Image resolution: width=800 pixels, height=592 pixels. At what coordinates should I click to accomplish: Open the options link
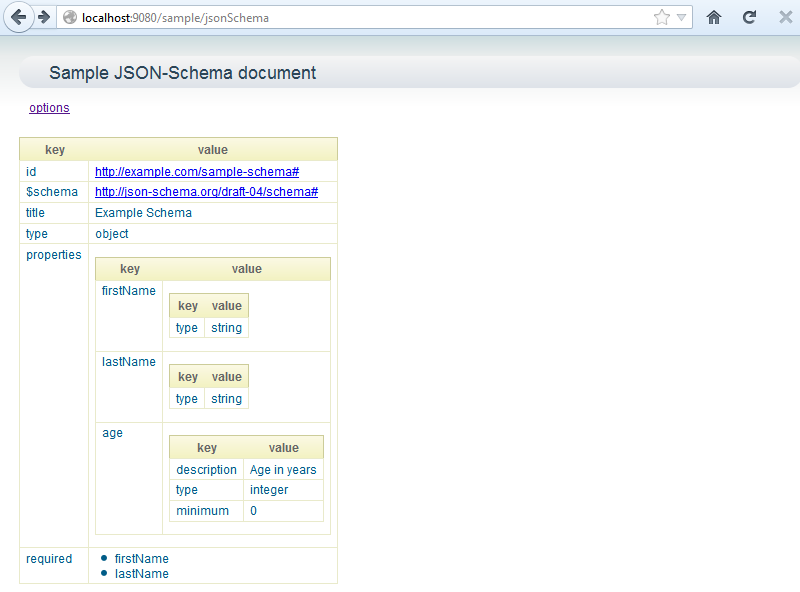[49, 108]
